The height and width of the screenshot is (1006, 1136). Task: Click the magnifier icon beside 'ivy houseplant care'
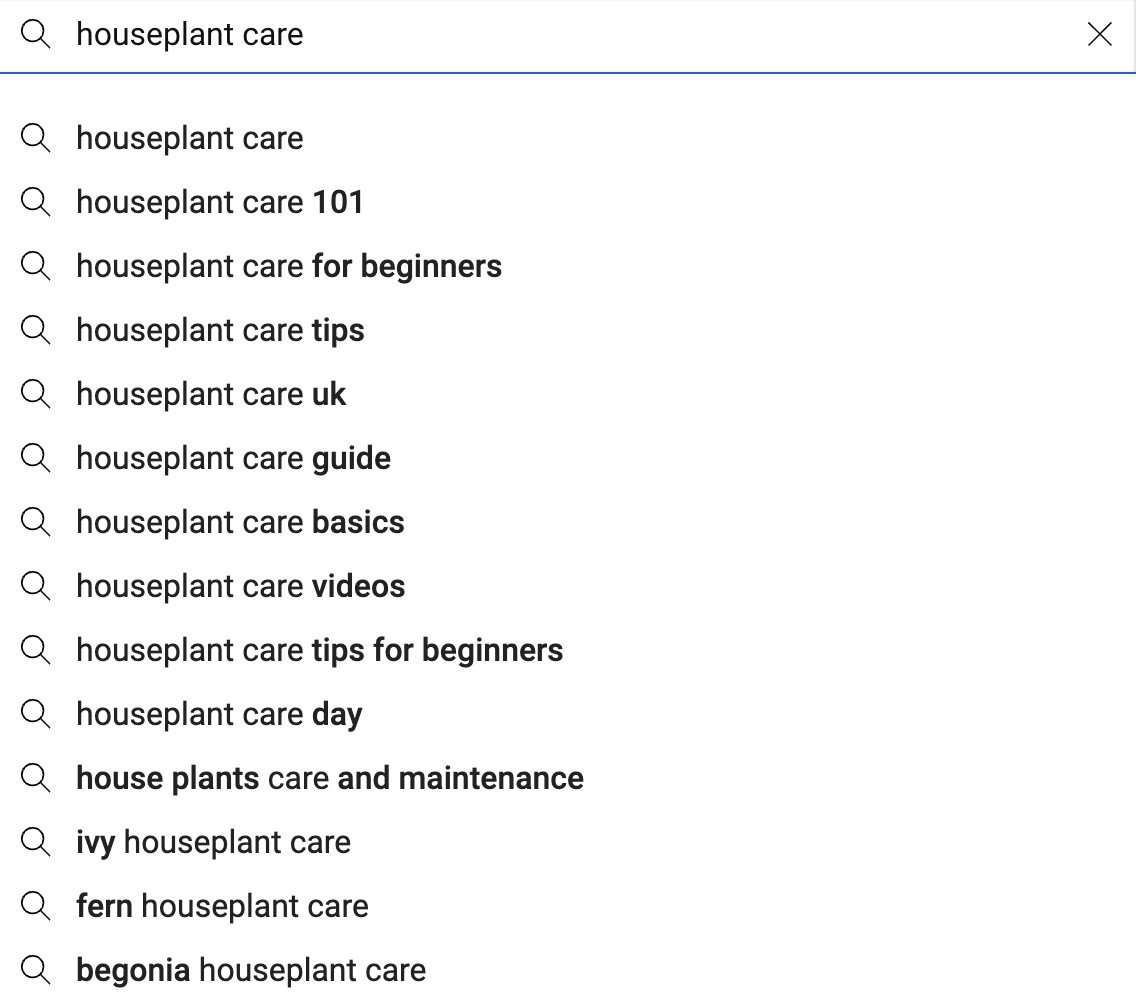click(x=36, y=842)
